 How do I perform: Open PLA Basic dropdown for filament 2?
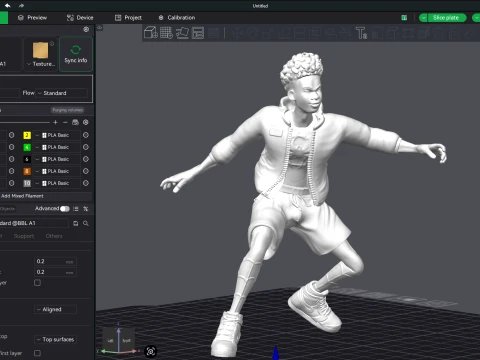57,135
